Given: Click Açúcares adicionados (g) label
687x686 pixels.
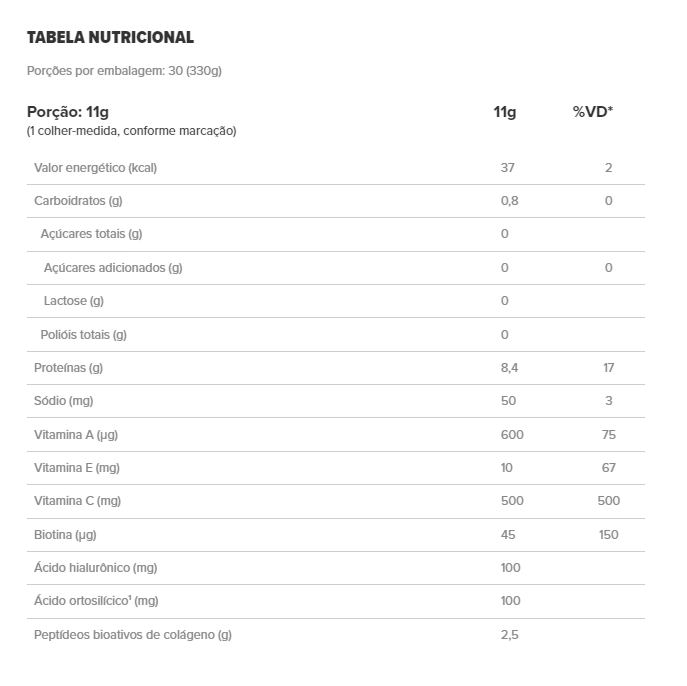Looking at the screenshot, I should [x=113, y=268].
